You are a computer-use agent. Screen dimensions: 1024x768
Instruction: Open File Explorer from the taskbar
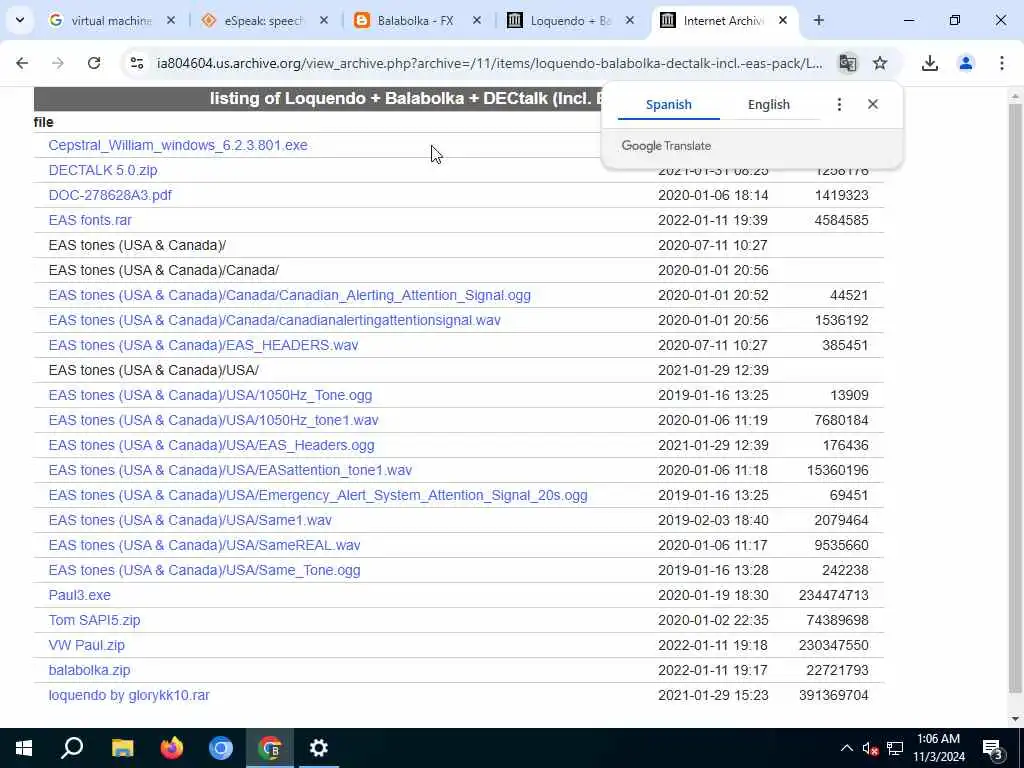tap(122, 748)
